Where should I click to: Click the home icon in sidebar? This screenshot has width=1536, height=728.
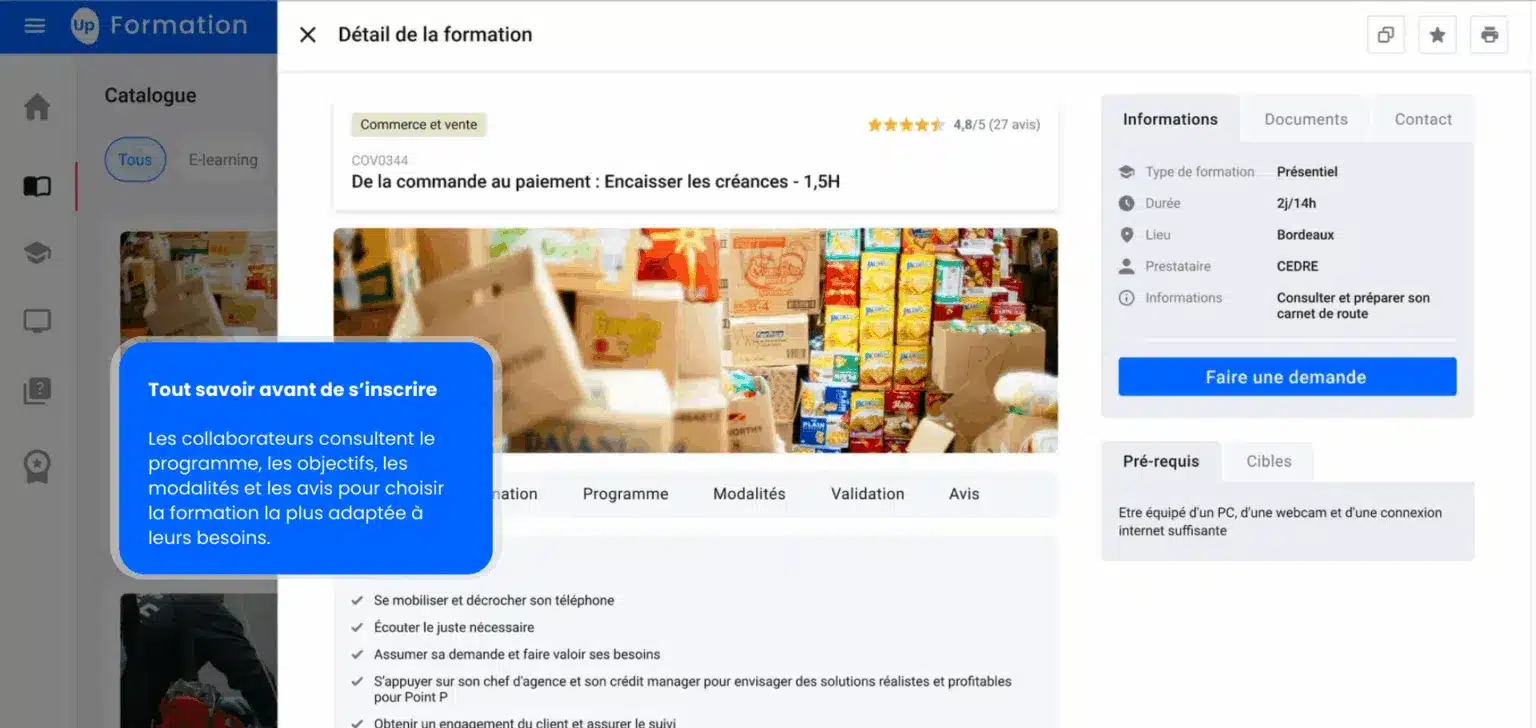[x=37, y=107]
